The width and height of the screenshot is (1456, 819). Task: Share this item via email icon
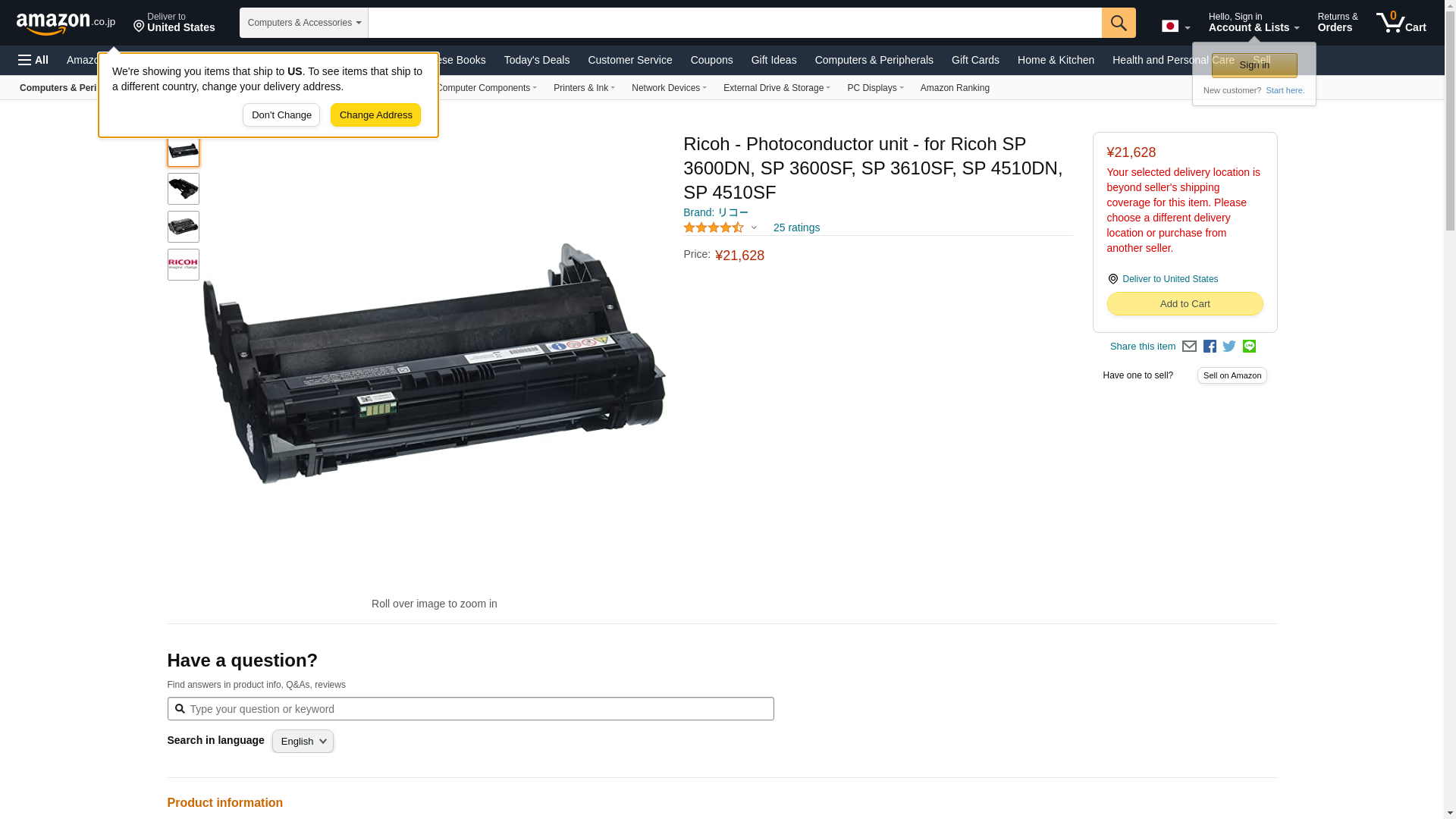(x=1189, y=347)
